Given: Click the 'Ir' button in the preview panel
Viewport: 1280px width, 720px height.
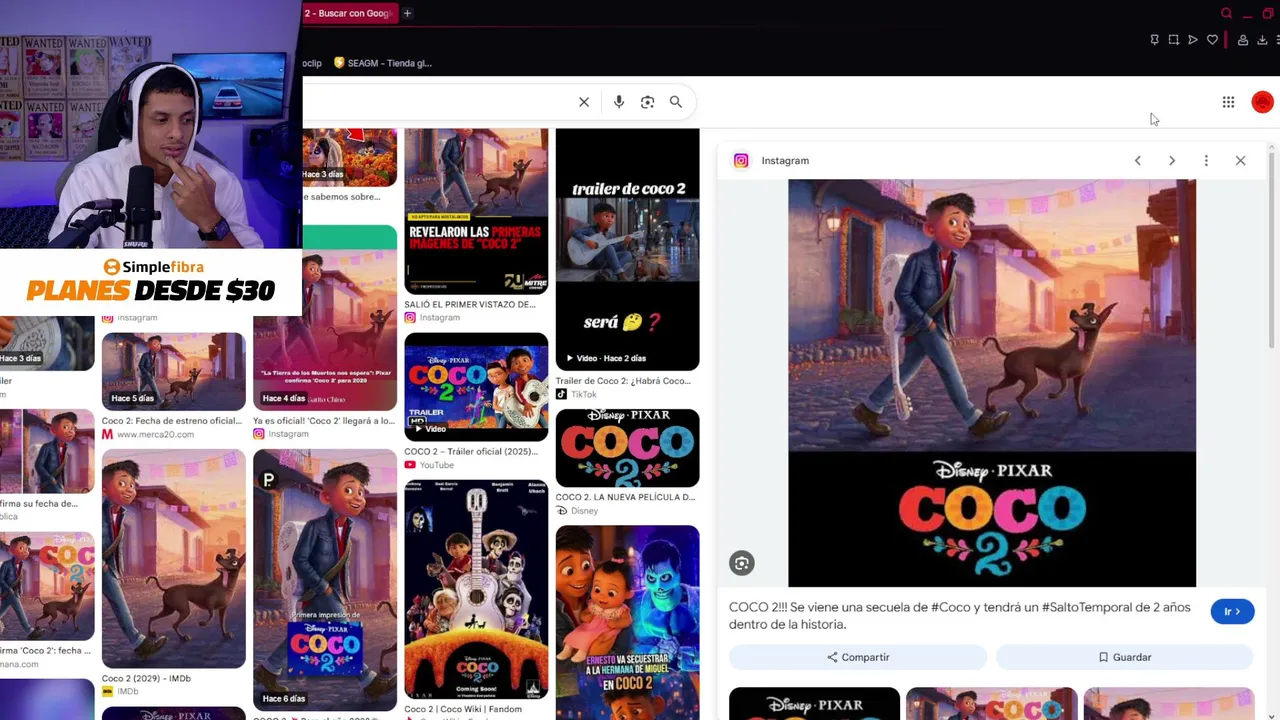Looking at the screenshot, I should click(x=1232, y=611).
